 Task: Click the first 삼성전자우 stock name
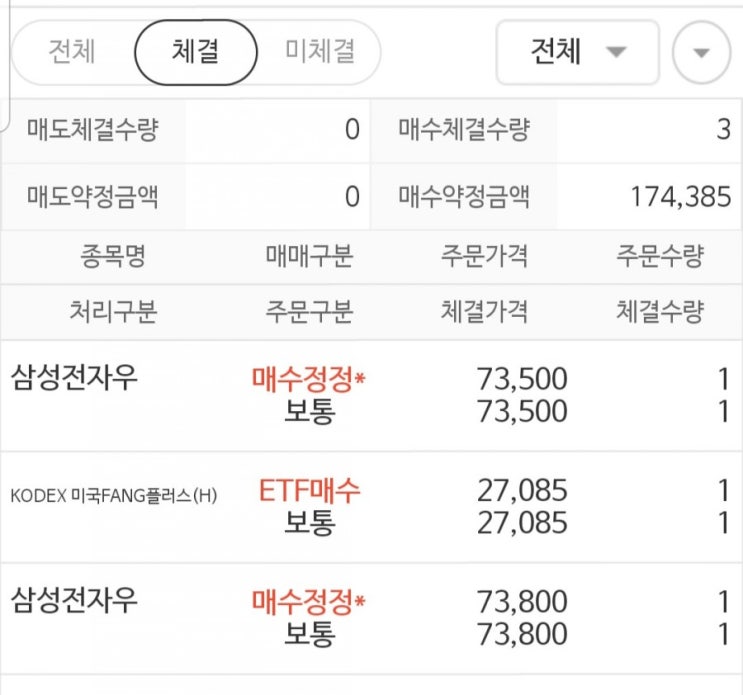[75, 379]
